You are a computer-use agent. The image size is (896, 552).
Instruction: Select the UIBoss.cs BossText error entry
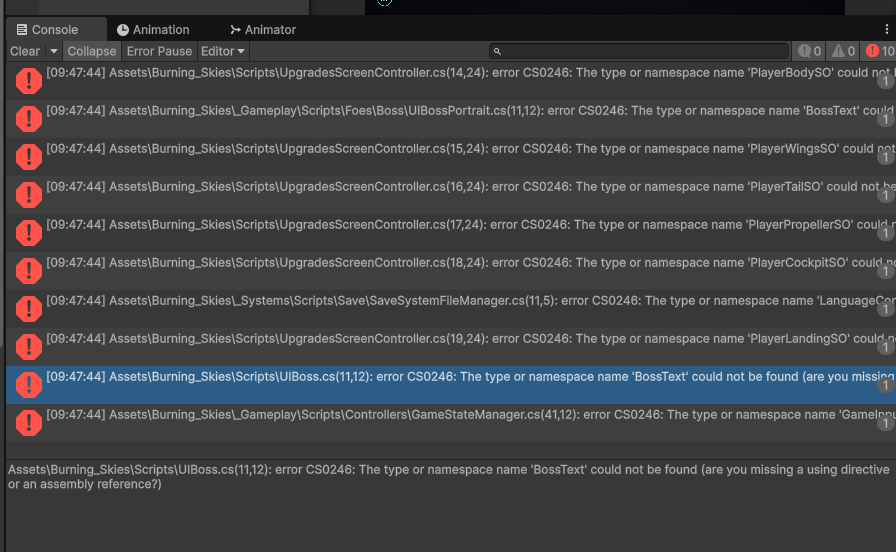[451, 385]
